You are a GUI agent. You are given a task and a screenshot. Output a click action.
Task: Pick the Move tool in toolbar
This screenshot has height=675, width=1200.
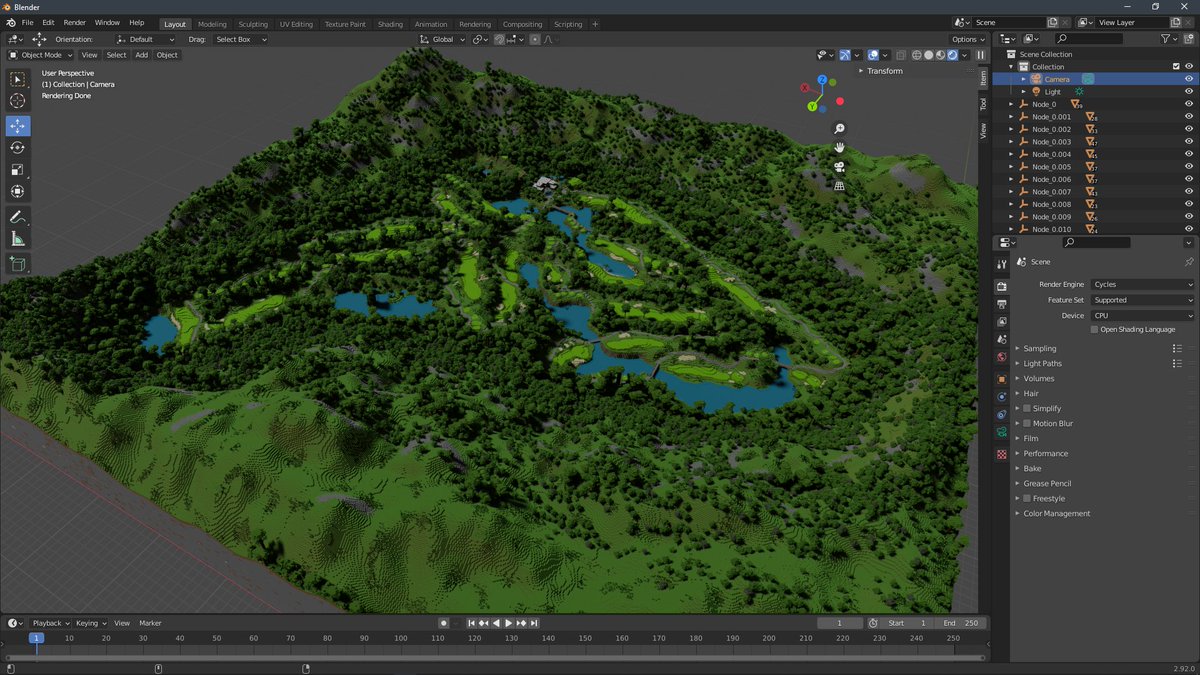tap(17, 126)
